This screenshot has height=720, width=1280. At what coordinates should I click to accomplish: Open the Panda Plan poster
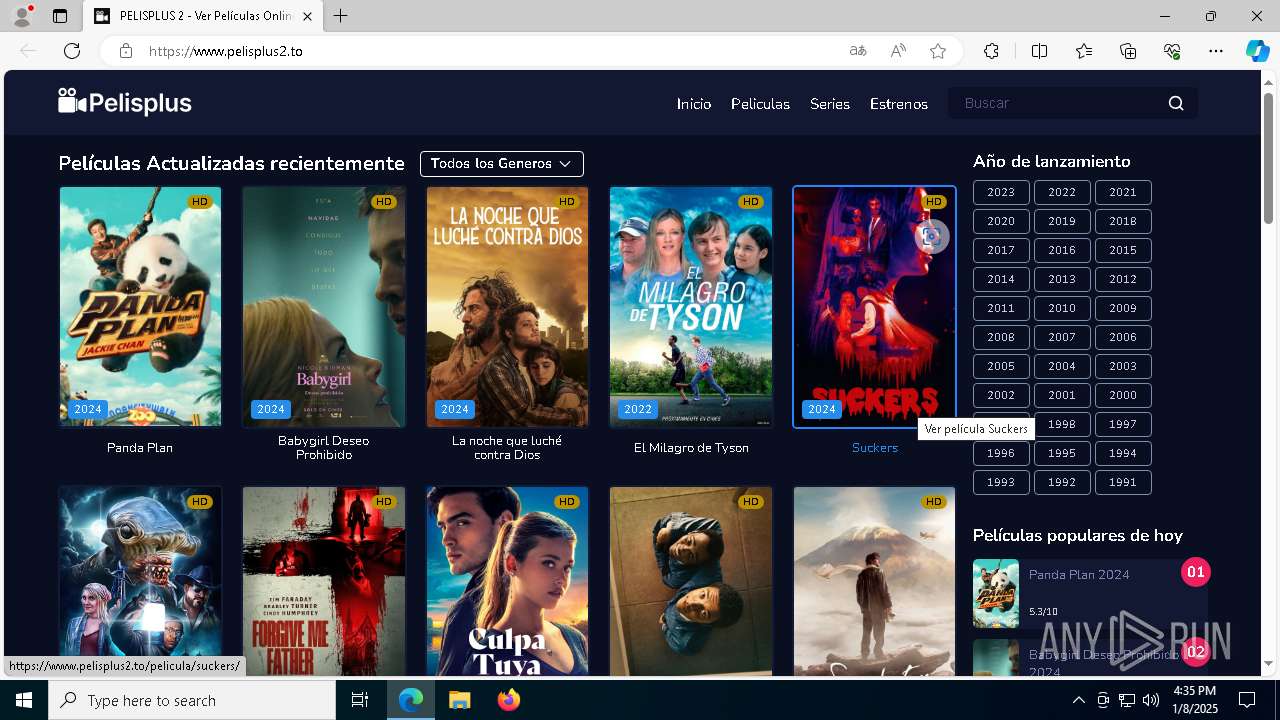140,307
